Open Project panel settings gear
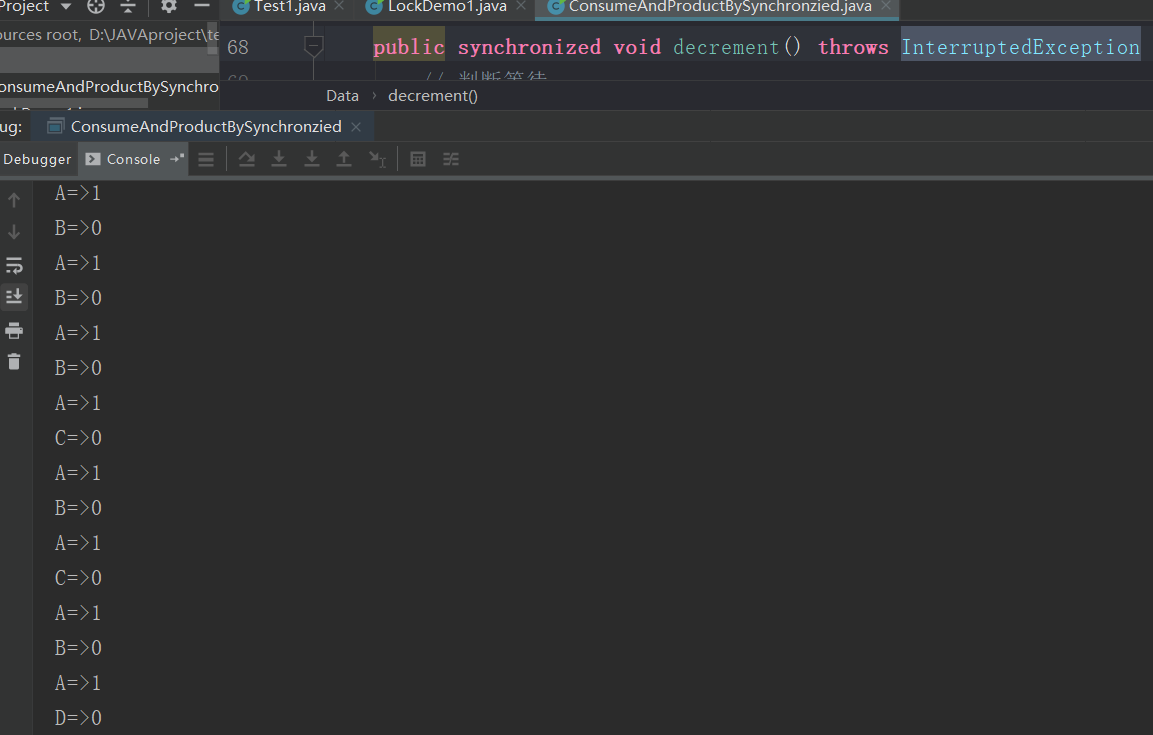This screenshot has width=1153, height=735. [x=169, y=7]
